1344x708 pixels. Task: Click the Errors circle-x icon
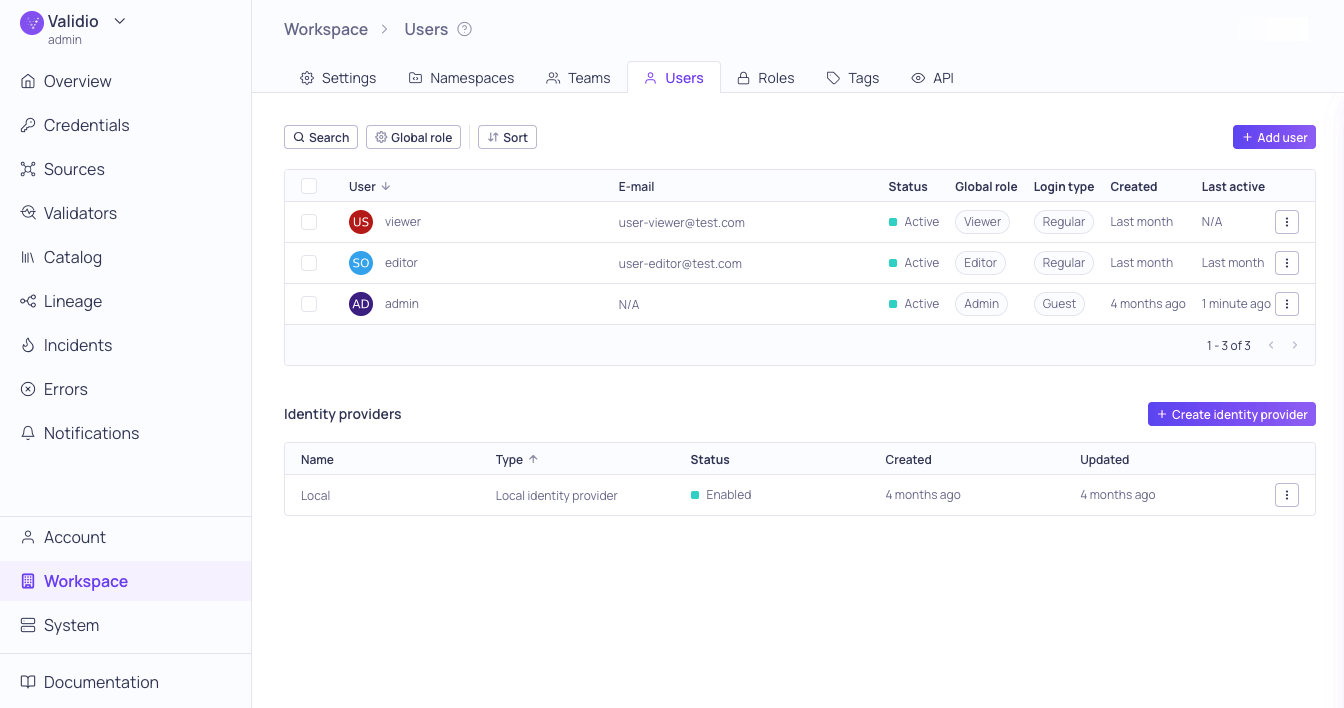(x=28, y=389)
